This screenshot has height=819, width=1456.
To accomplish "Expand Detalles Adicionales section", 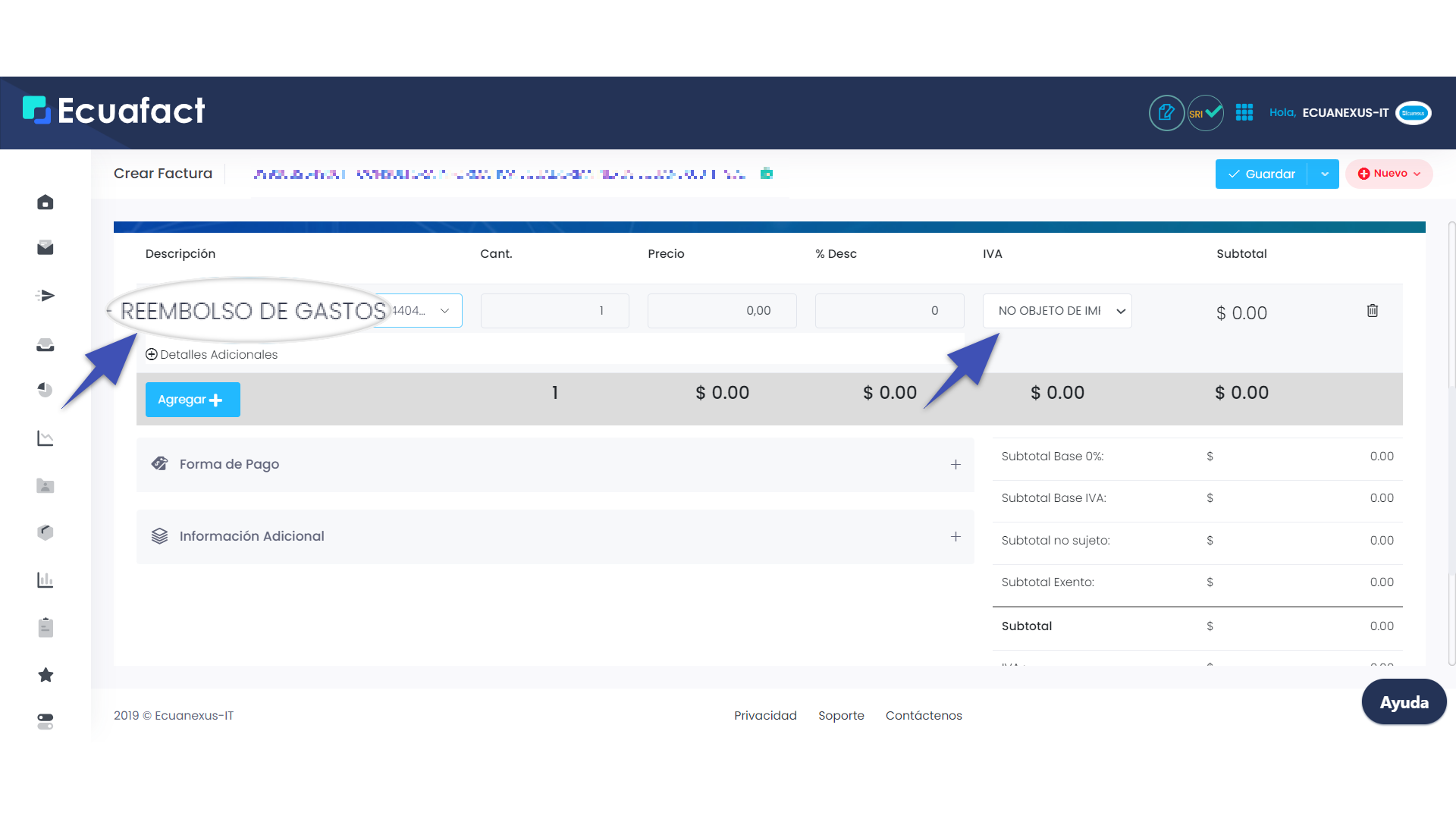I will click(x=212, y=355).
